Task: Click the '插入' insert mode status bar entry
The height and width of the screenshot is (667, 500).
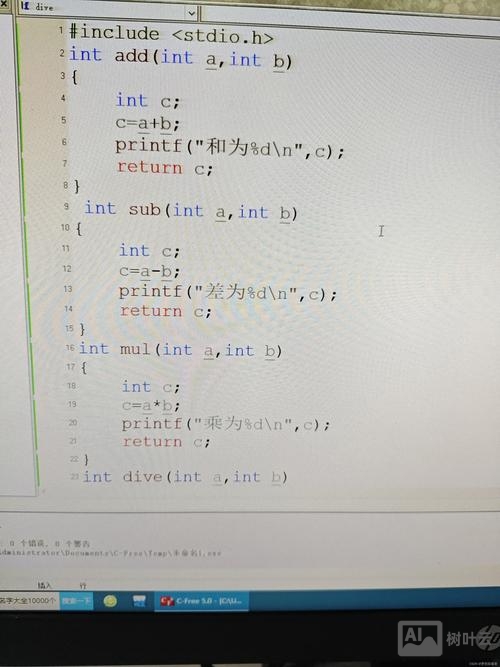Action: pyautogui.click(x=44, y=585)
